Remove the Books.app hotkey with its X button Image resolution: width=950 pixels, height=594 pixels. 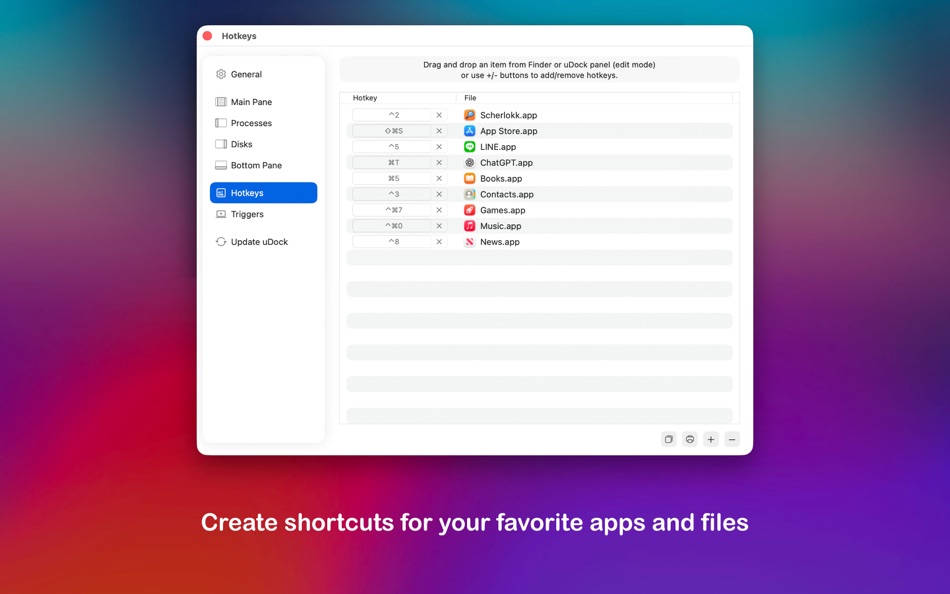tap(438, 178)
